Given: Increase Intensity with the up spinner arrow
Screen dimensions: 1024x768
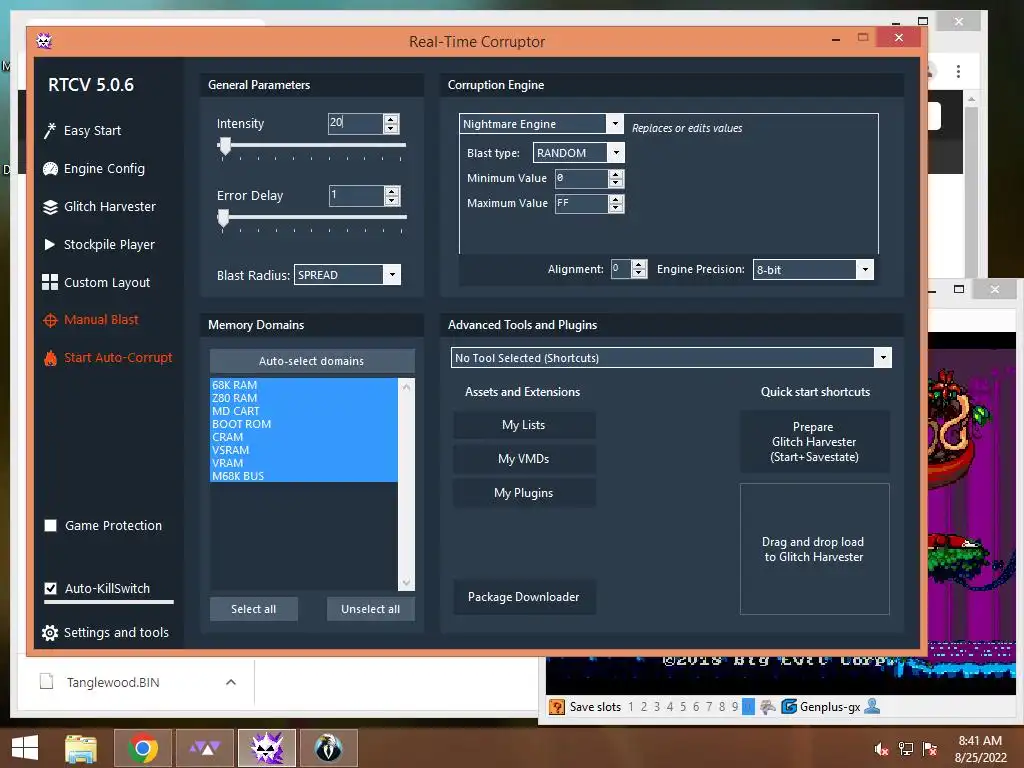Looking at the screenshot, I should 391,118.
